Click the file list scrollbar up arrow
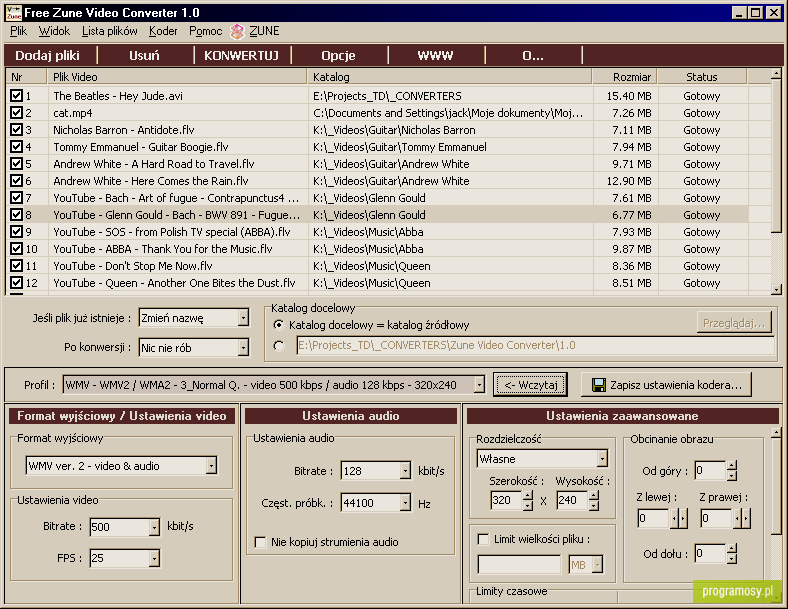Screen dimensions: 788x609 (776, 74)
